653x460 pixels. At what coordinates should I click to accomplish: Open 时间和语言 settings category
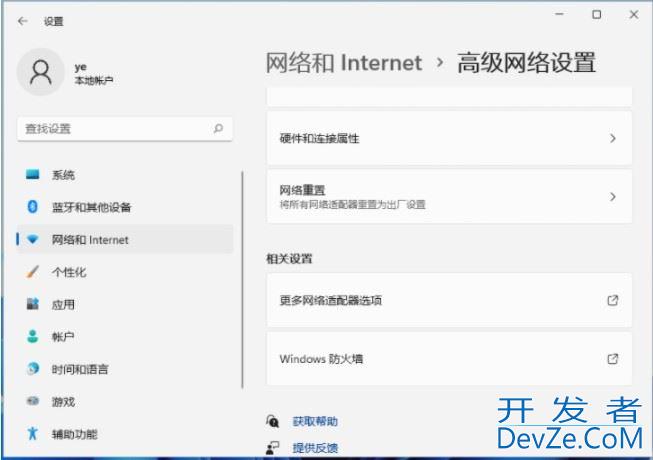point(125,369)
